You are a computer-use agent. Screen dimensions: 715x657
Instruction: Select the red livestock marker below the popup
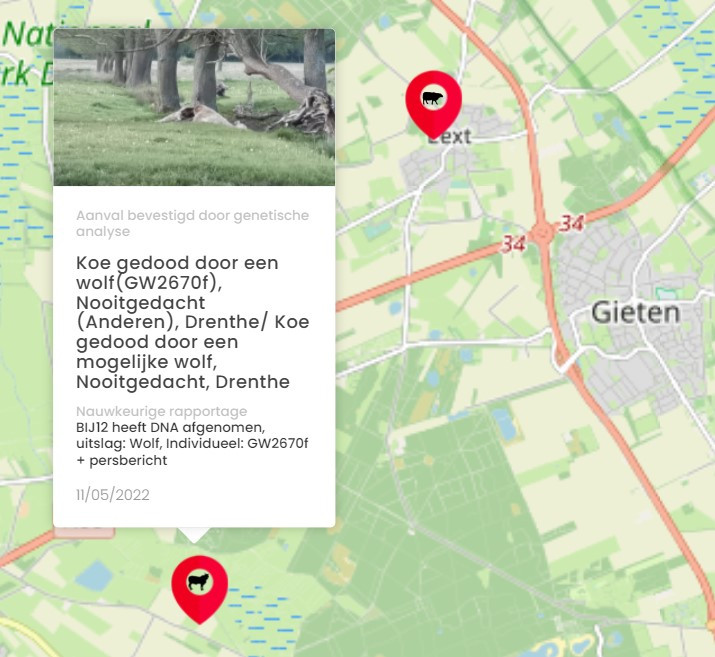tap(199, 589)
